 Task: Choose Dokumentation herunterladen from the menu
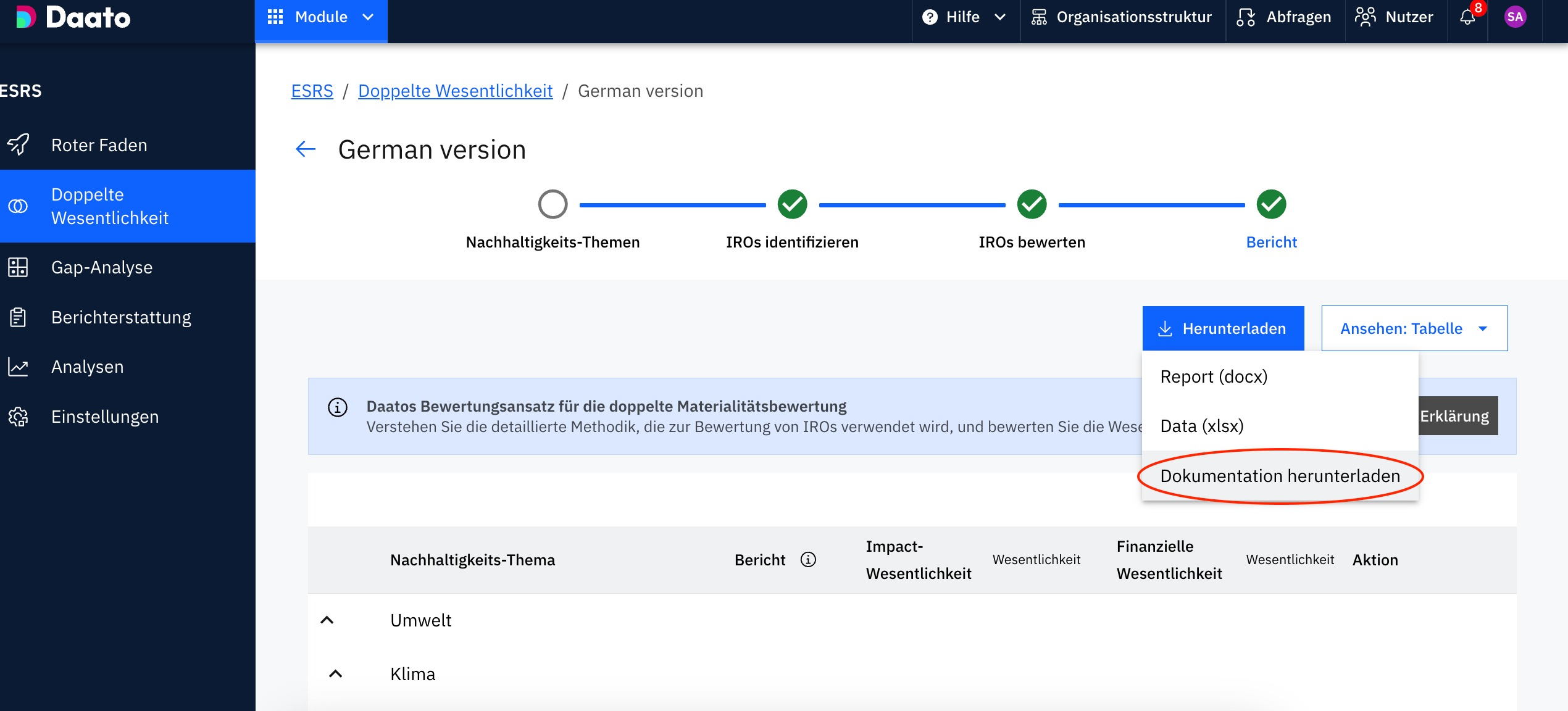tap(1280, 476)
